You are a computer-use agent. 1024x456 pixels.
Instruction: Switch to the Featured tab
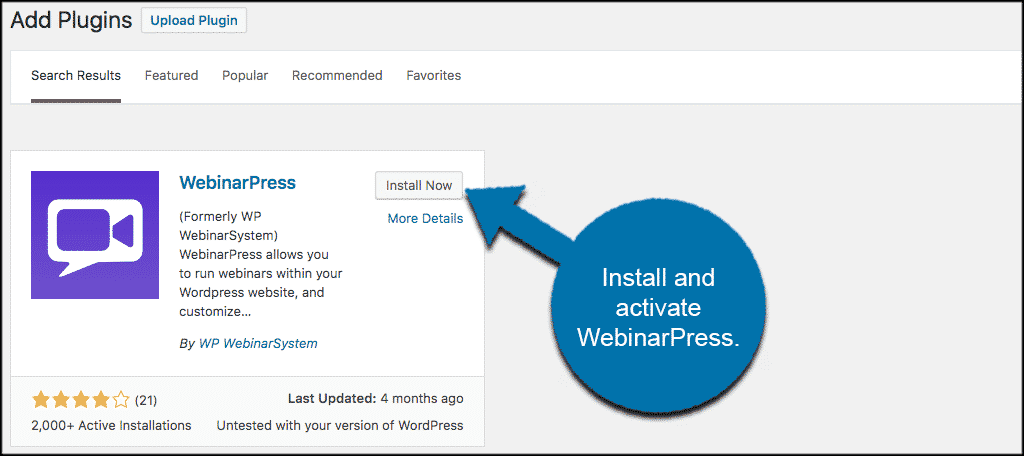pos(171,76)
